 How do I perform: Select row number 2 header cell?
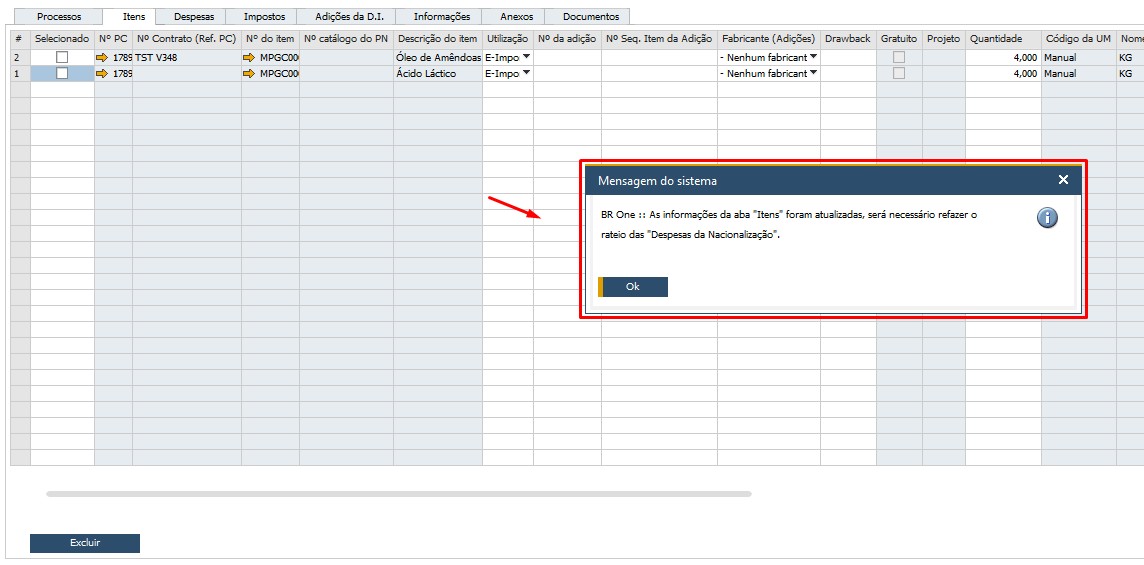coord(20,57)
